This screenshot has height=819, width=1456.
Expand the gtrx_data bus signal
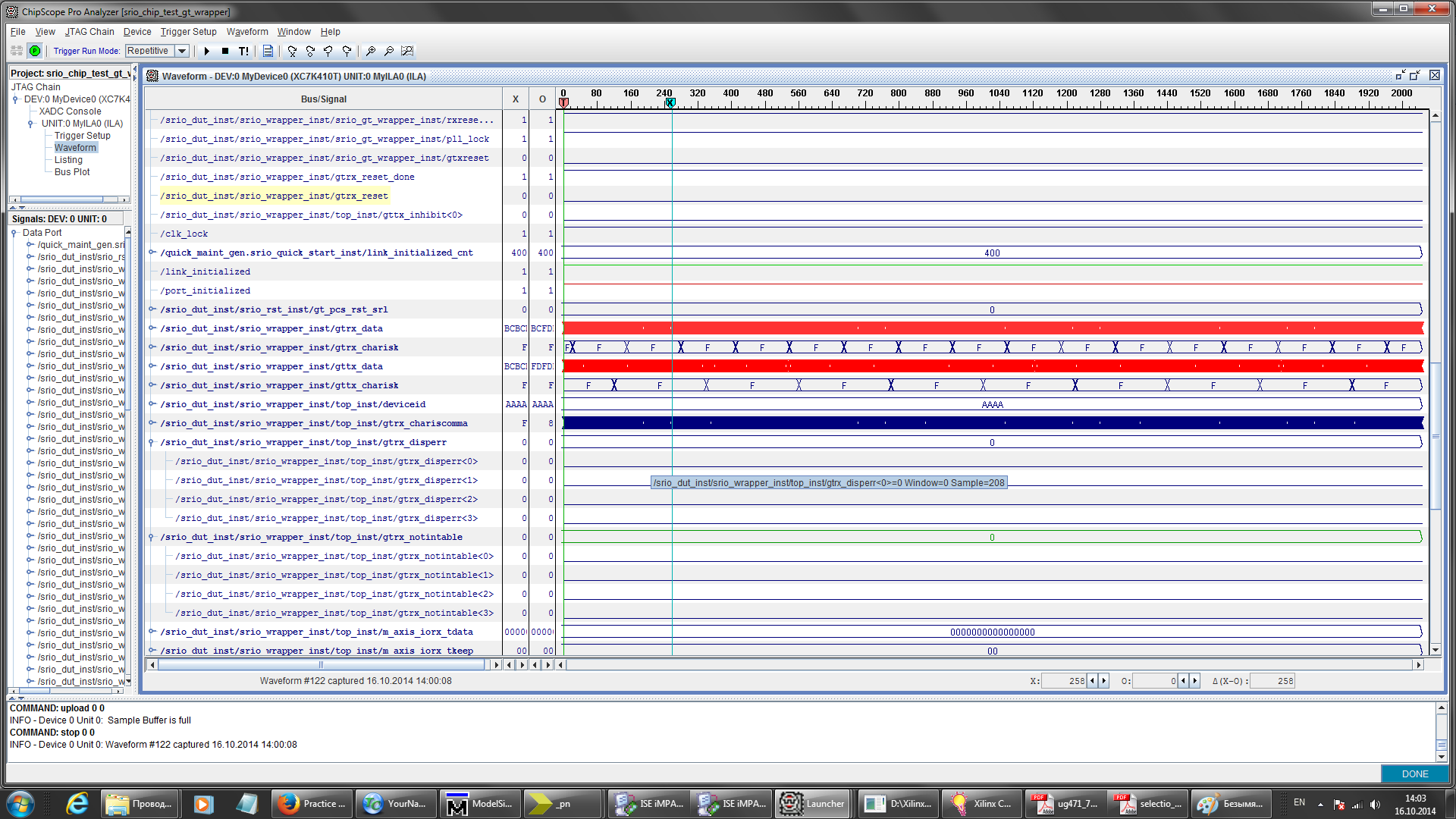[152, 328]
